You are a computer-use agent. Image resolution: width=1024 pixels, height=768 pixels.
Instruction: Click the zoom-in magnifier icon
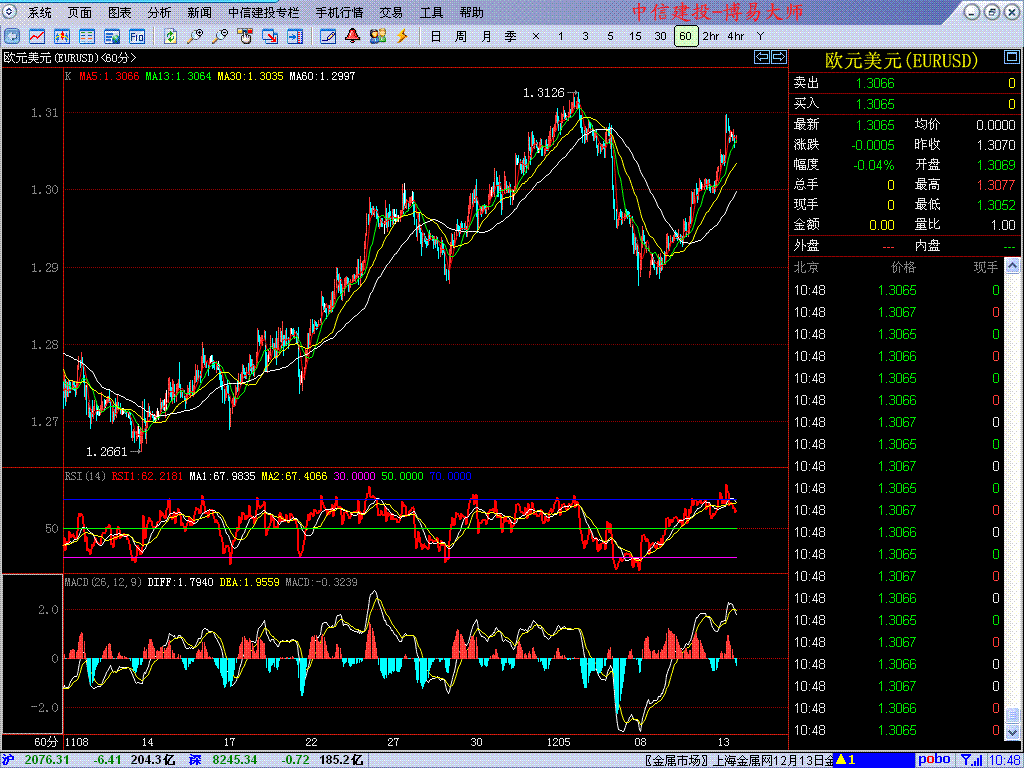(196, 36)
